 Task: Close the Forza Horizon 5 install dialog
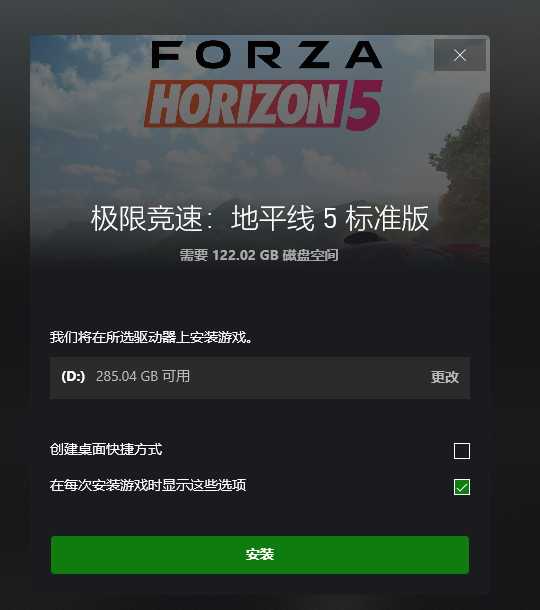(459, 55)
